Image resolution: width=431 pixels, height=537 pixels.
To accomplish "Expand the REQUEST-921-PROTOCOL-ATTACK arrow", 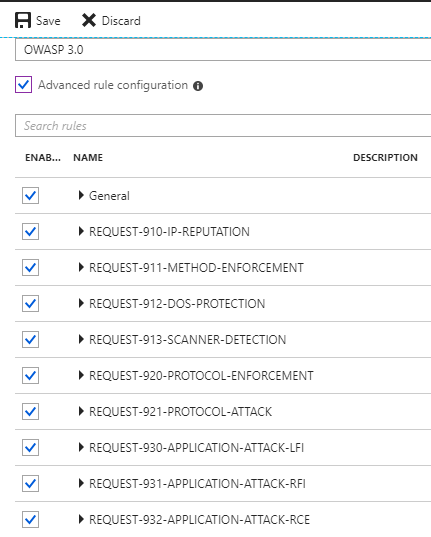I will 81,411.
